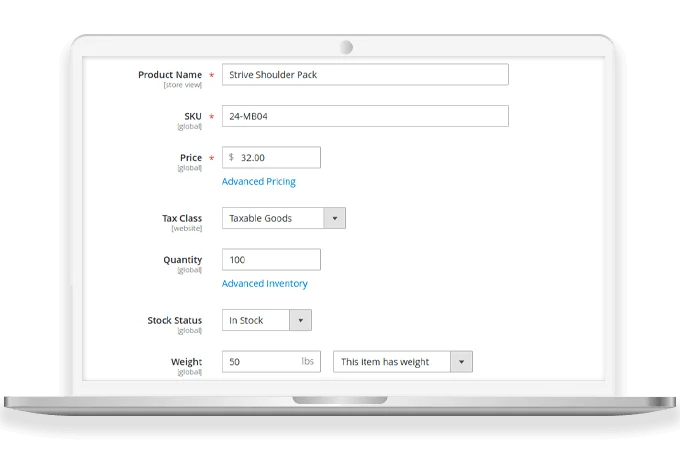
Task: Click the '[website]' scope text
Action: point(186,228)
